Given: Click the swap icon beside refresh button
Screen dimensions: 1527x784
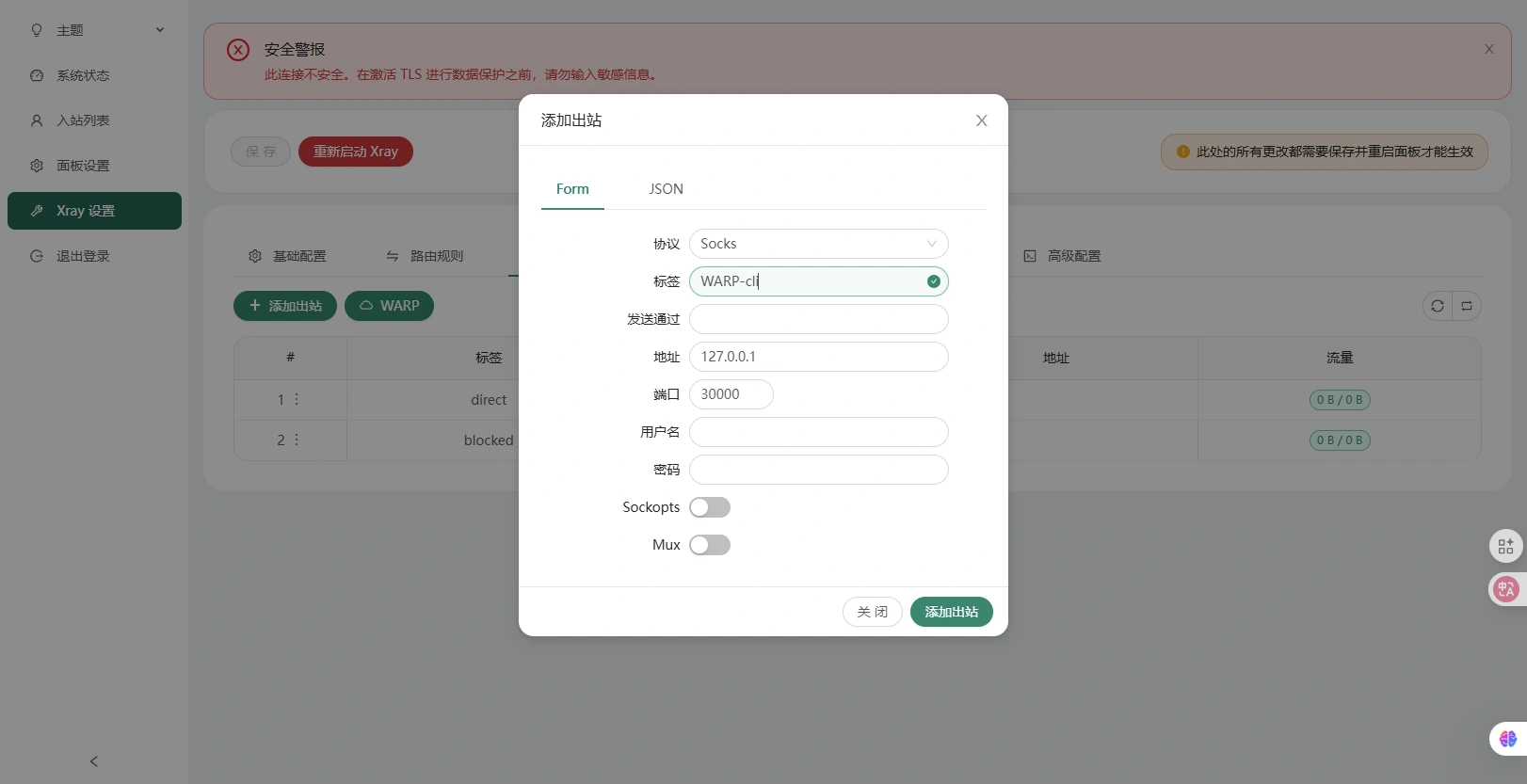Looking at the screenshot, I should click(1466, 306).
